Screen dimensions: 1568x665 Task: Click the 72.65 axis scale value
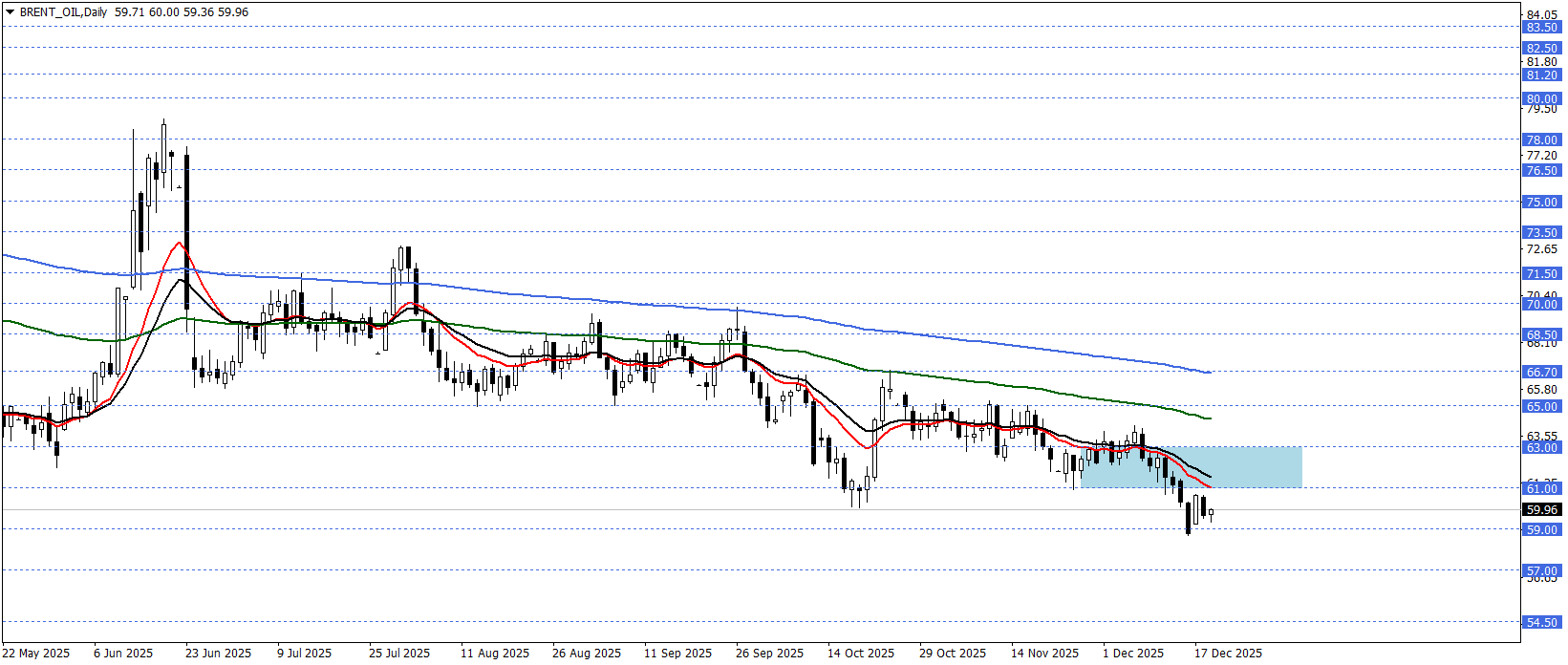[x=1543, y=249]
